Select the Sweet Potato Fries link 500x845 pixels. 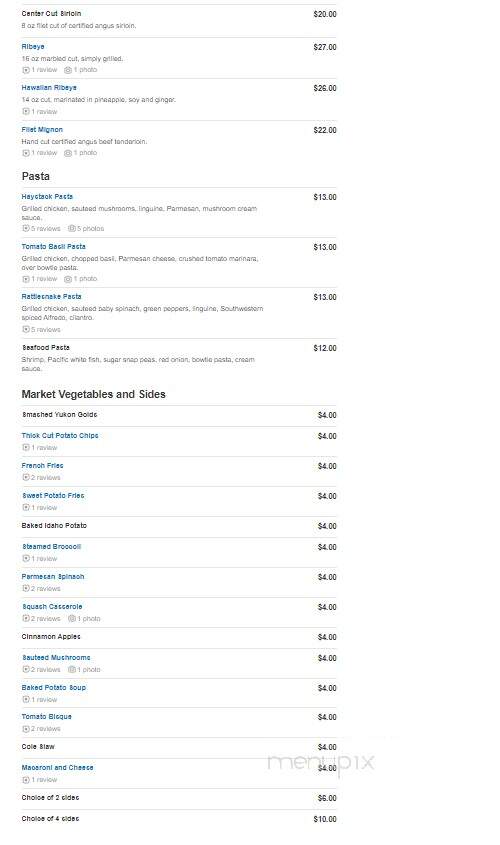[53, 495]
